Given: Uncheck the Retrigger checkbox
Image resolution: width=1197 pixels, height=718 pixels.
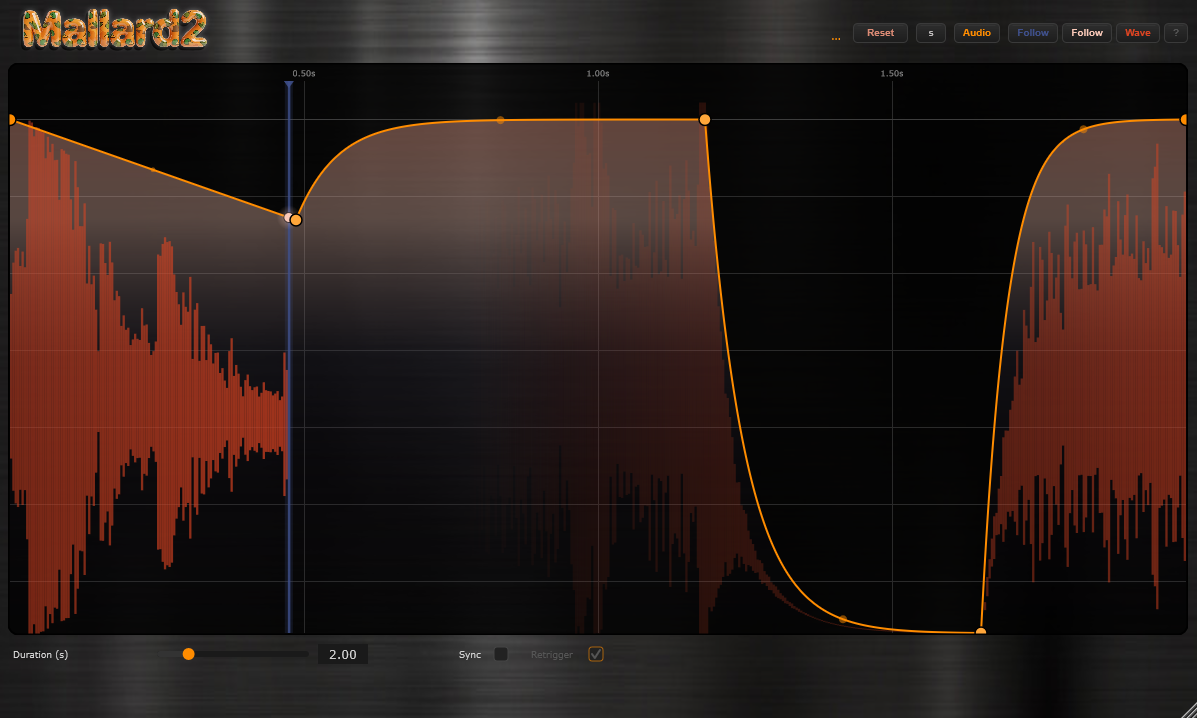Looking at the screenshot, I should (596, 654).
